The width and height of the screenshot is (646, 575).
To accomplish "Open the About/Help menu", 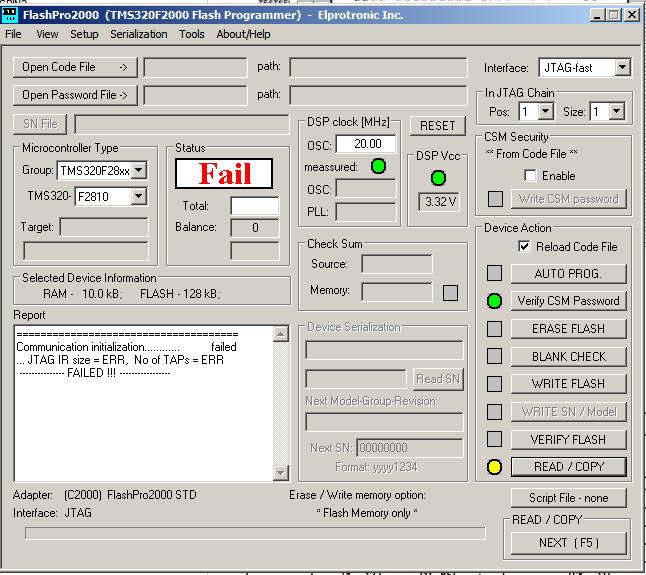I will point(243,34).
